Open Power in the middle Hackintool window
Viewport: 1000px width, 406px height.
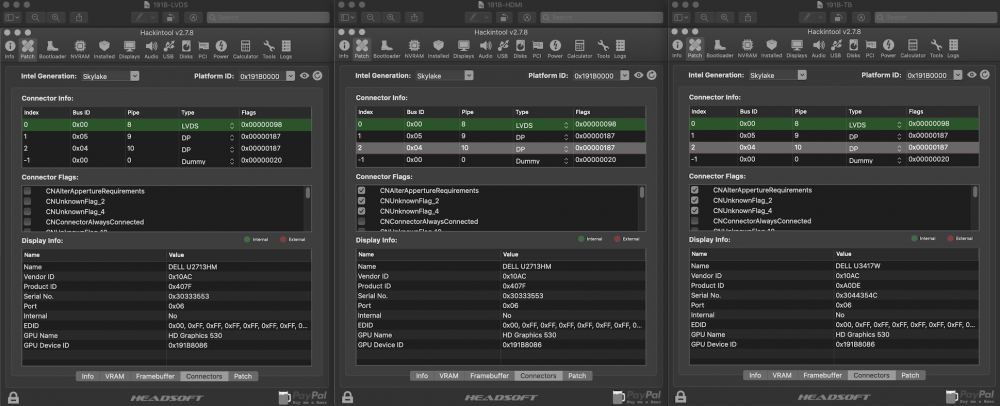click(555, 49)
